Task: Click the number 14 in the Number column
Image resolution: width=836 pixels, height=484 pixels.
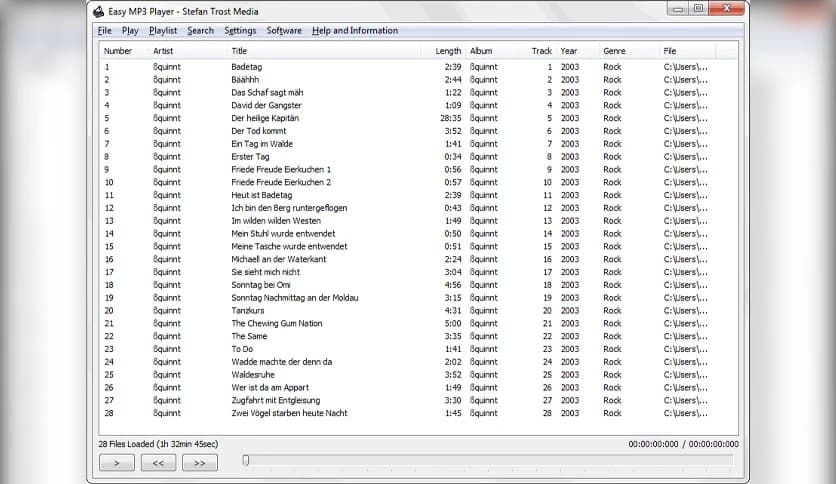Action: 109,233
